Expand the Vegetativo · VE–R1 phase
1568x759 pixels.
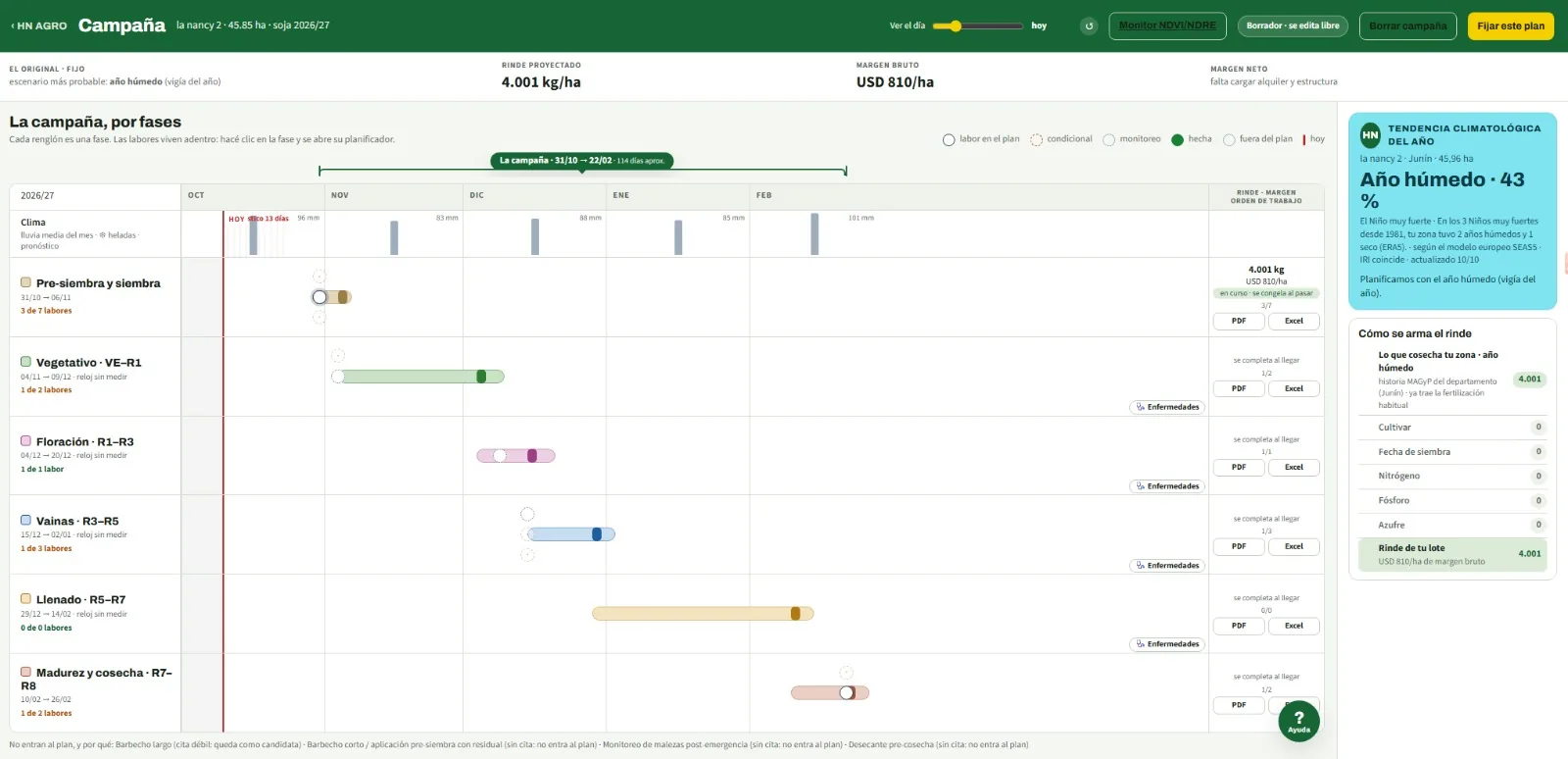(x=95, y=376)
